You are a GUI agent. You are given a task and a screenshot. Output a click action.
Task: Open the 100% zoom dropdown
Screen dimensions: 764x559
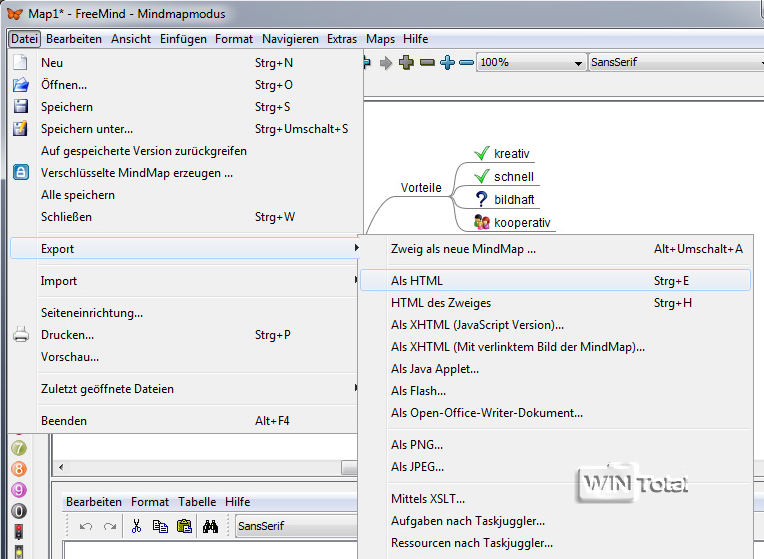(x=530, y=62)
